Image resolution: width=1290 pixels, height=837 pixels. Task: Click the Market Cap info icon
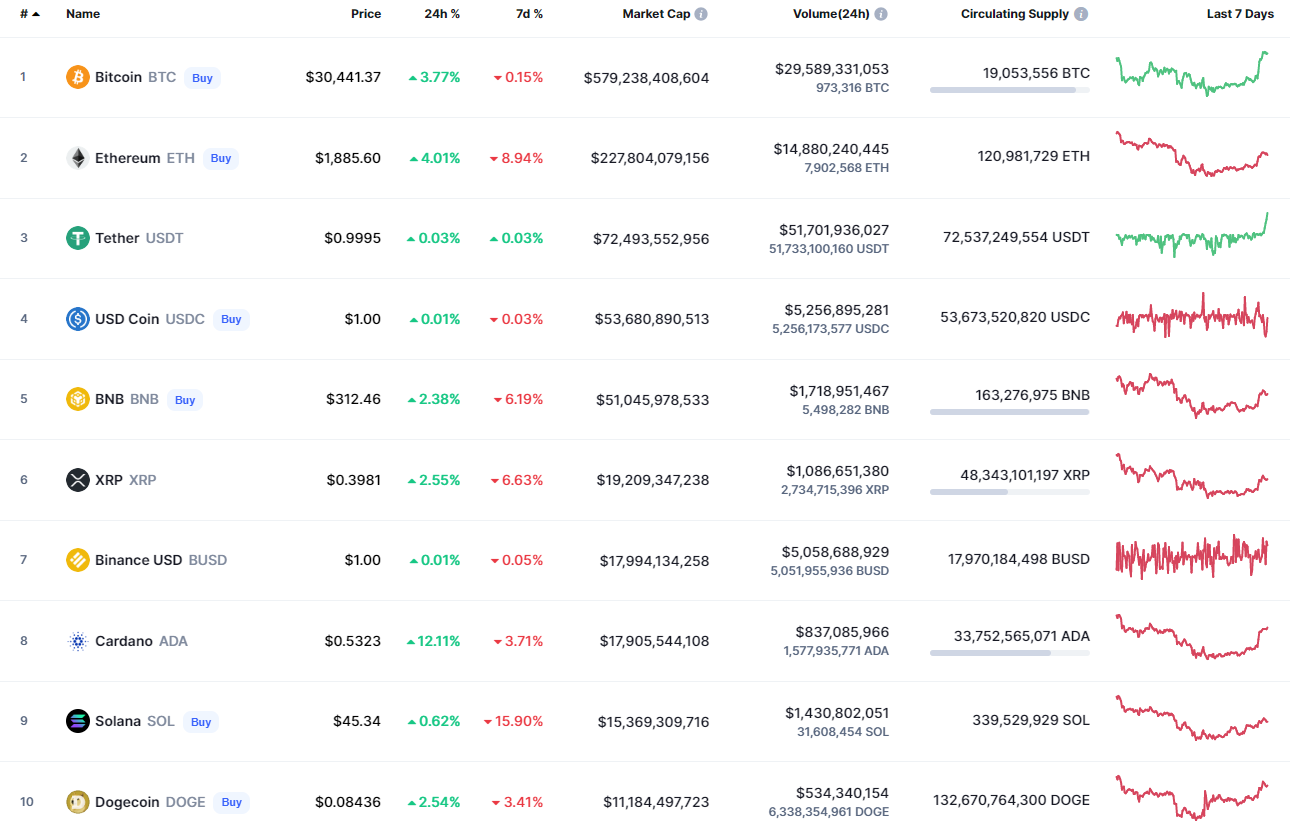tap(701, 14)
